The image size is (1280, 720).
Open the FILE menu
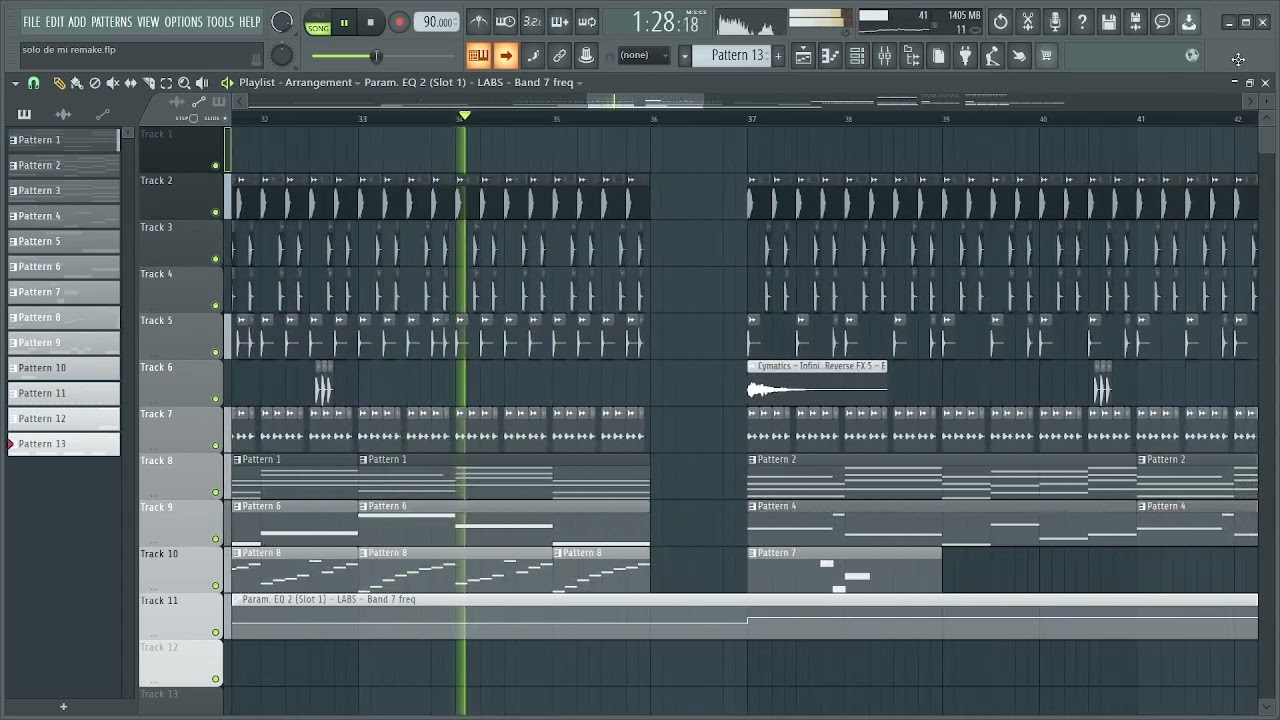click(x=31, y=22)
